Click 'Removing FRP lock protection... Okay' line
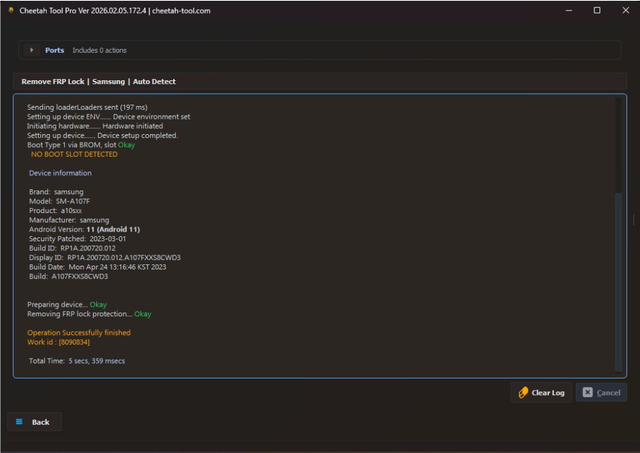This screenshot has height=453, width=640. (x=89, y=314)
